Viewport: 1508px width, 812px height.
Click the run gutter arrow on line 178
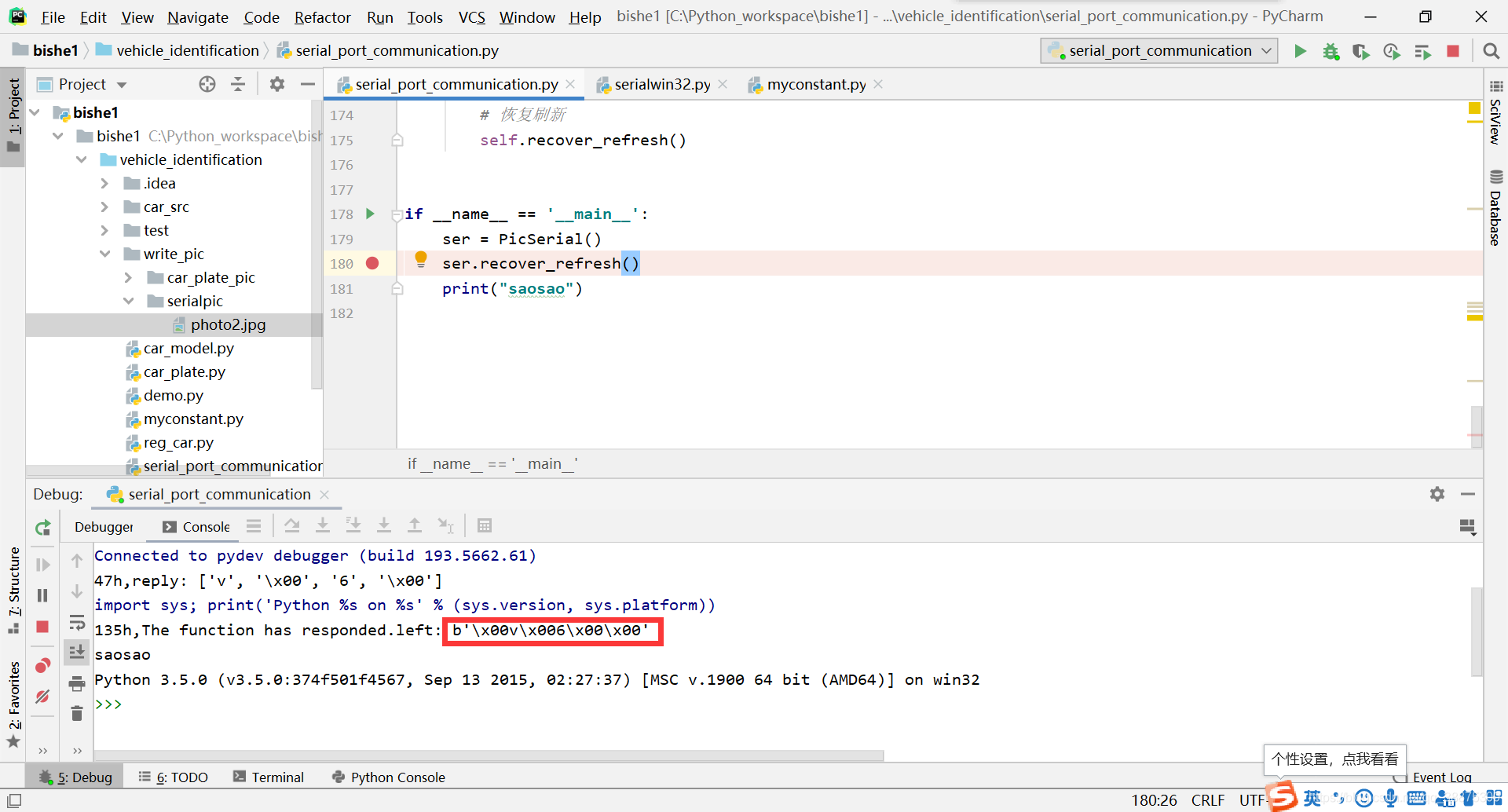point(371,214)
